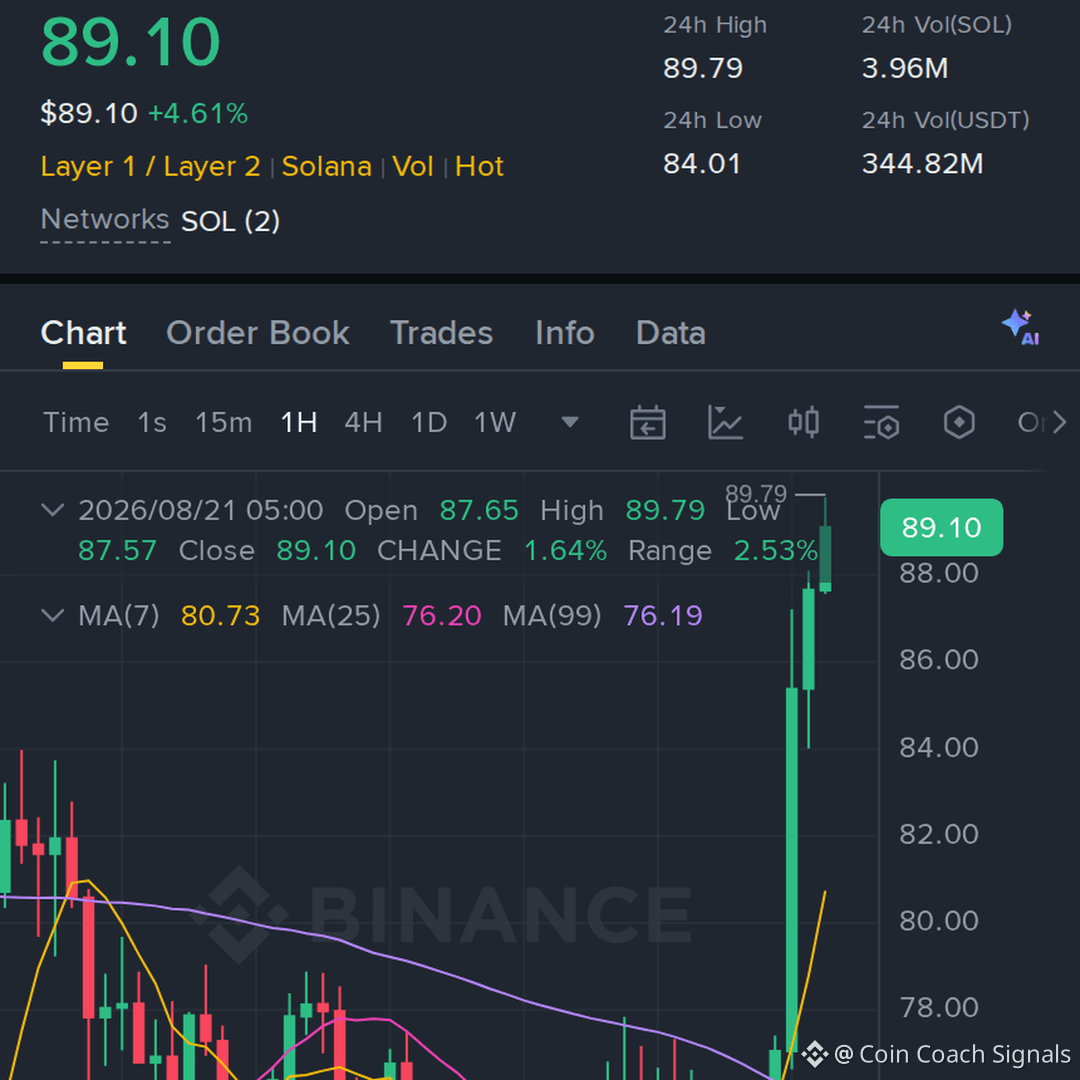Viewport: 1080px width, 1080px height.
Task: Click the Networks label
Action: 105,220
